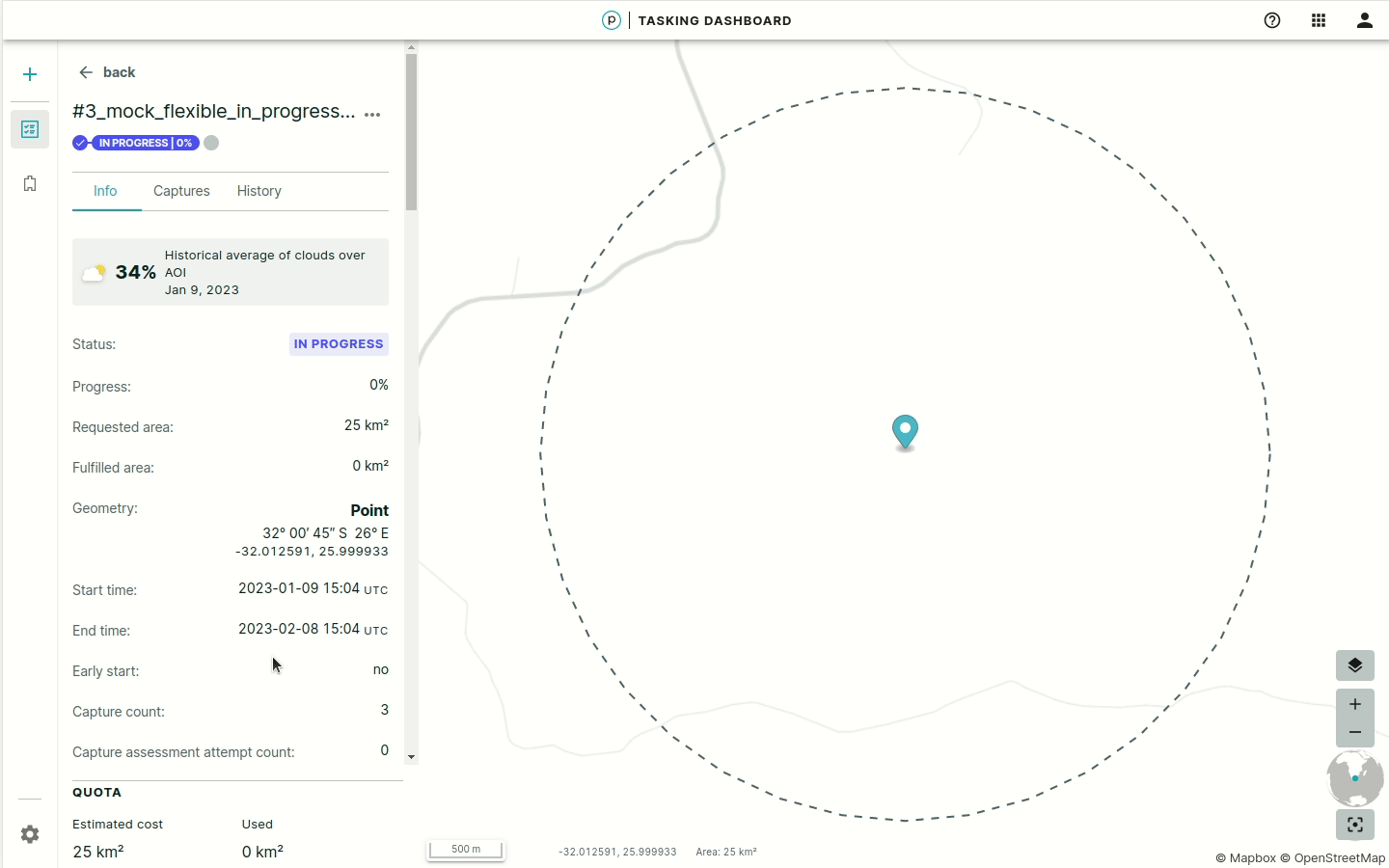1389x868 pixels.
Task: Click the scroll down arrow in panel
Action: [411, 757]
